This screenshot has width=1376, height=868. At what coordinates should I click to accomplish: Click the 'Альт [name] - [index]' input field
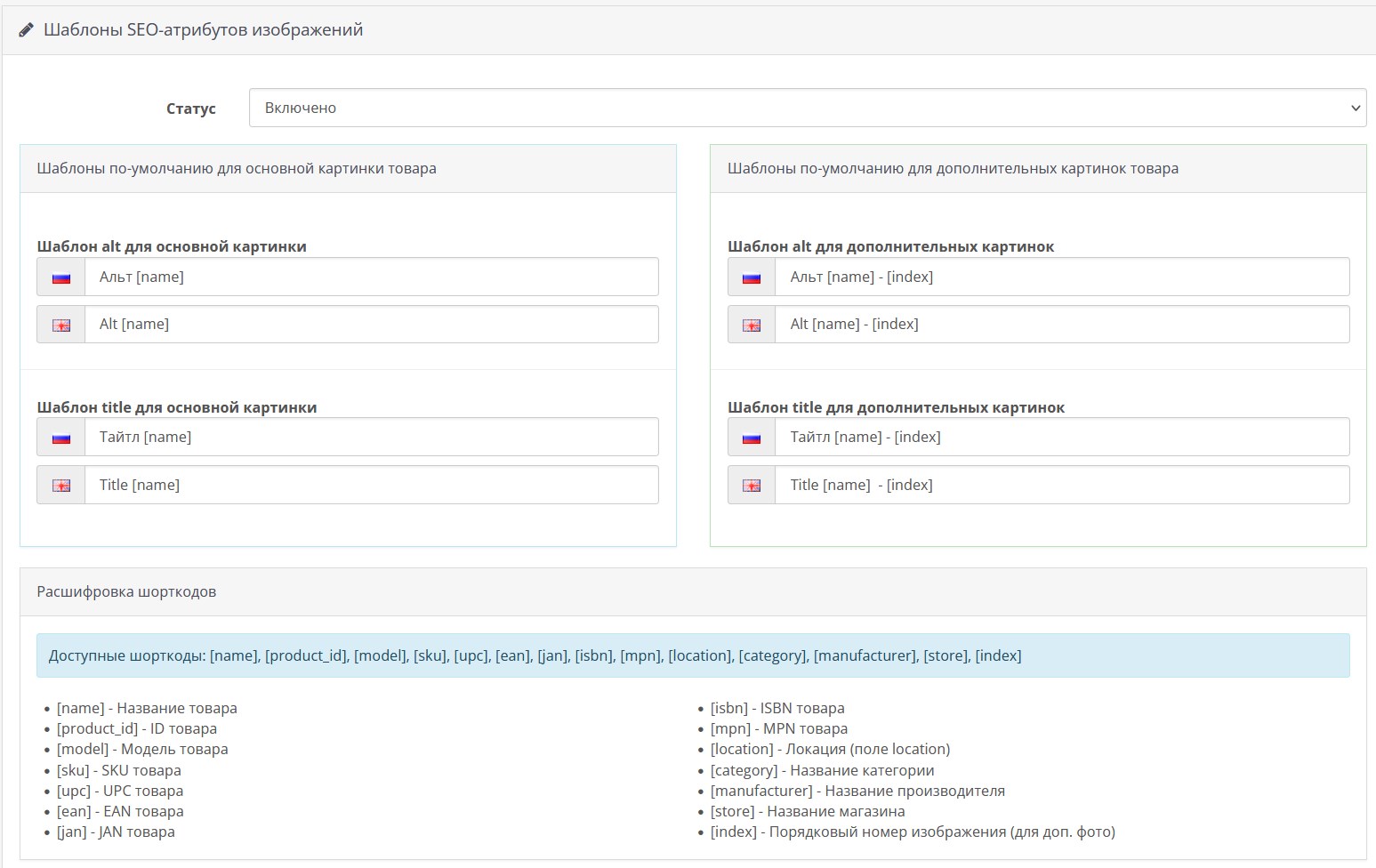(1061, 277)
